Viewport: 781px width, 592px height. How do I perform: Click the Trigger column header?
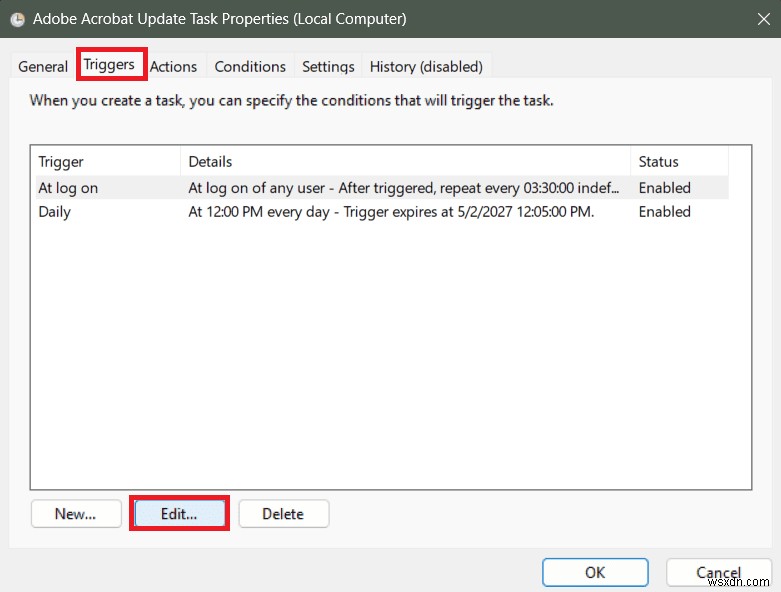coord(106,161)
